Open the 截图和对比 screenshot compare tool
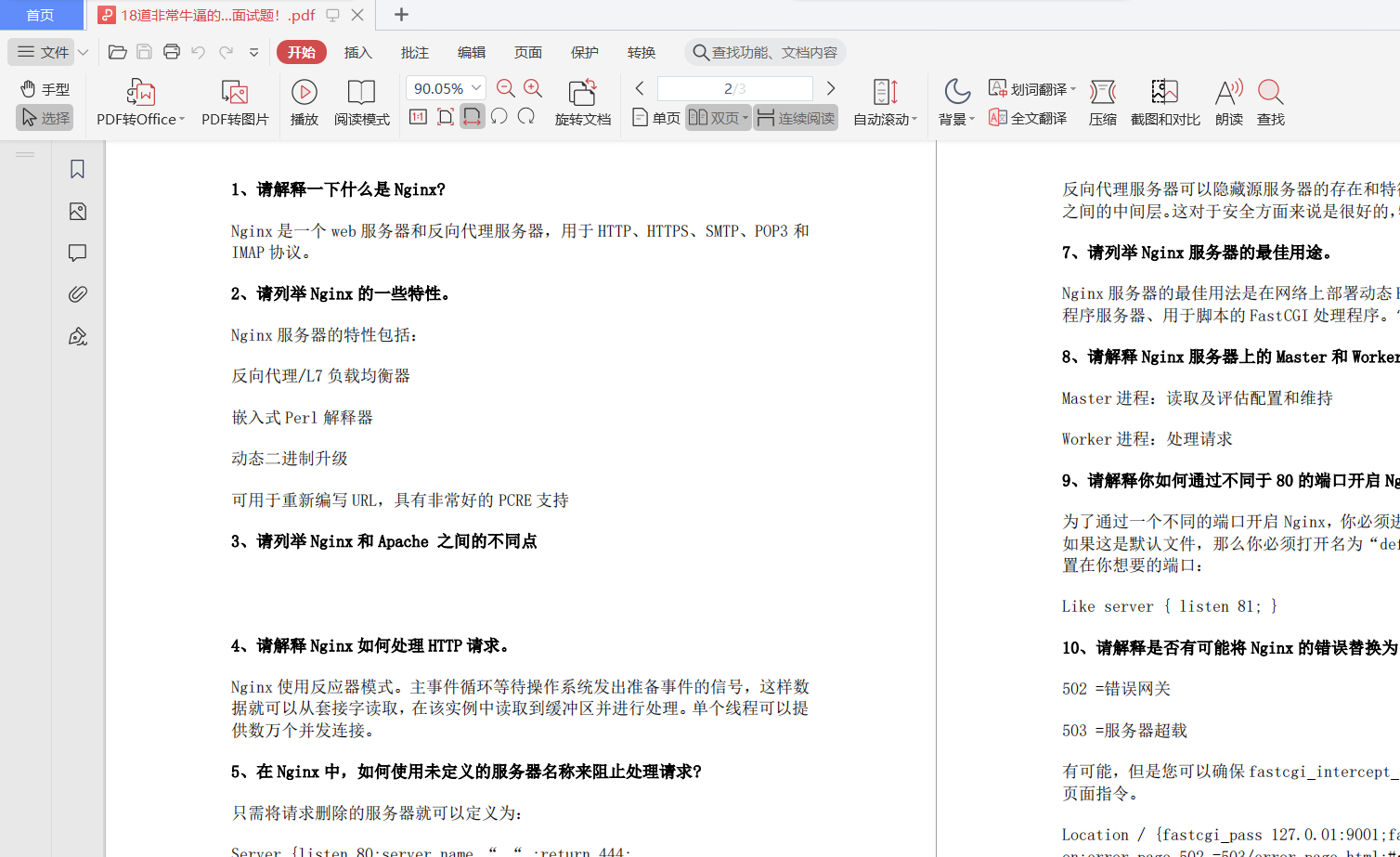The image size is (1400, 857). pos(1164,100)
